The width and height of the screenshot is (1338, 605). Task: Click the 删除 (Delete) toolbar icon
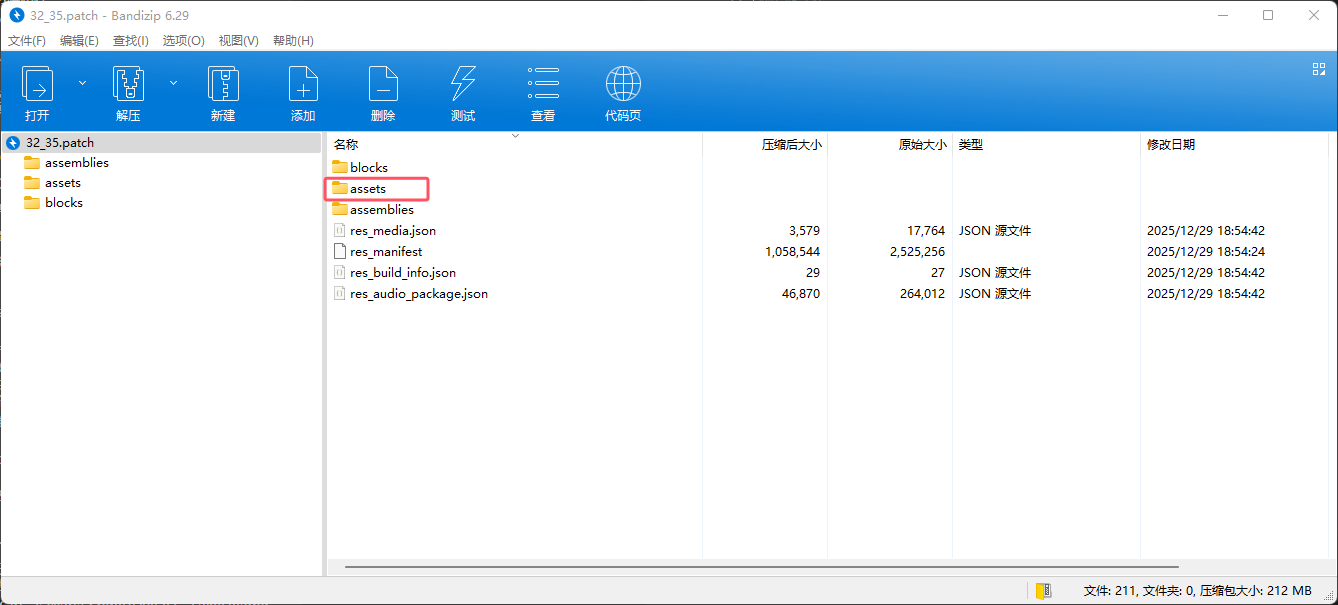[x=383, y=84]
